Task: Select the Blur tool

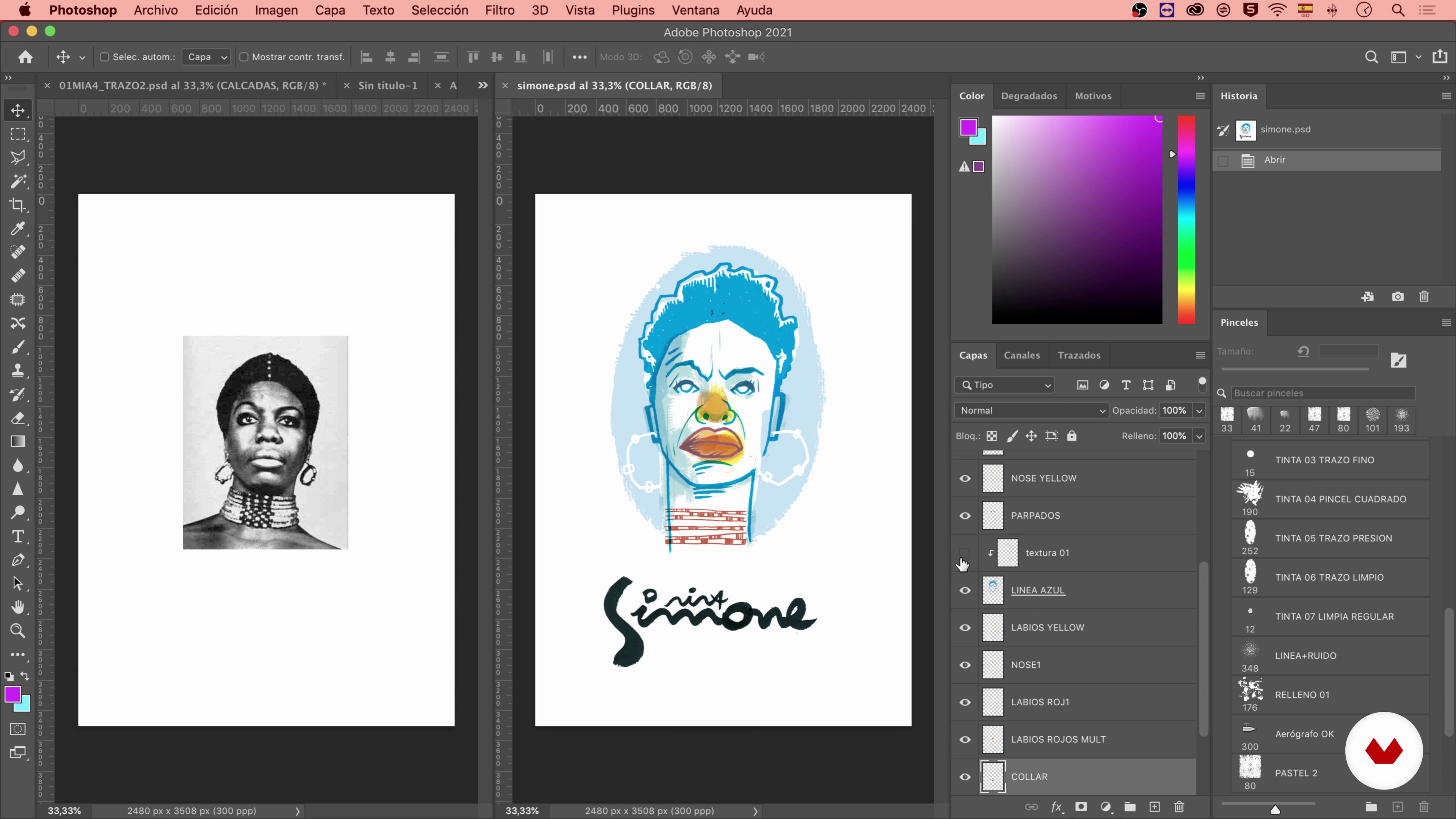Action: [17, 465]
